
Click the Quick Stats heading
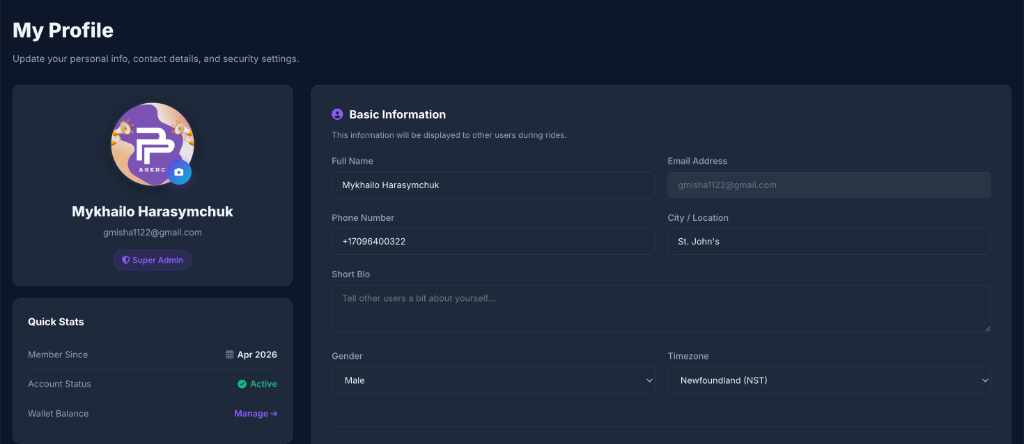point(56,322)
